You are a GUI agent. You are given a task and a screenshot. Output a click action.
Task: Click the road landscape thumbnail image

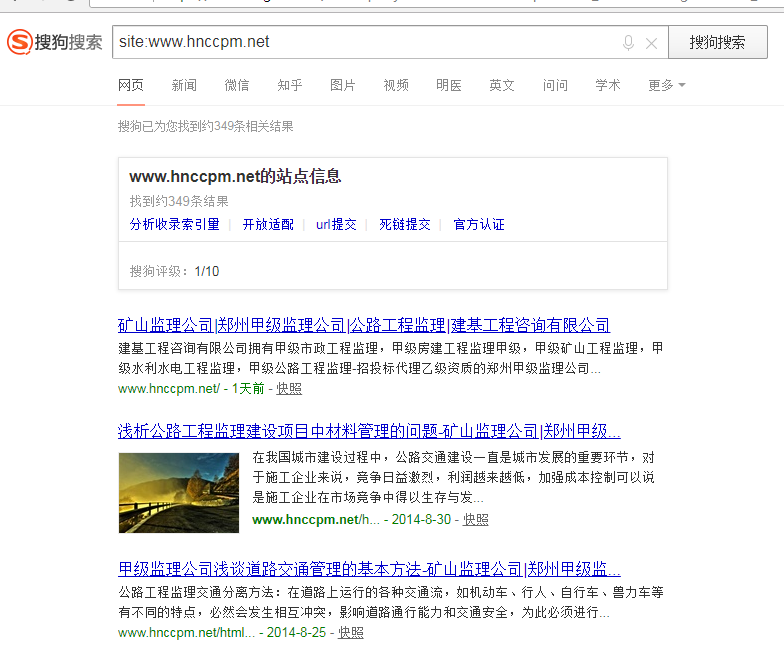179,492
